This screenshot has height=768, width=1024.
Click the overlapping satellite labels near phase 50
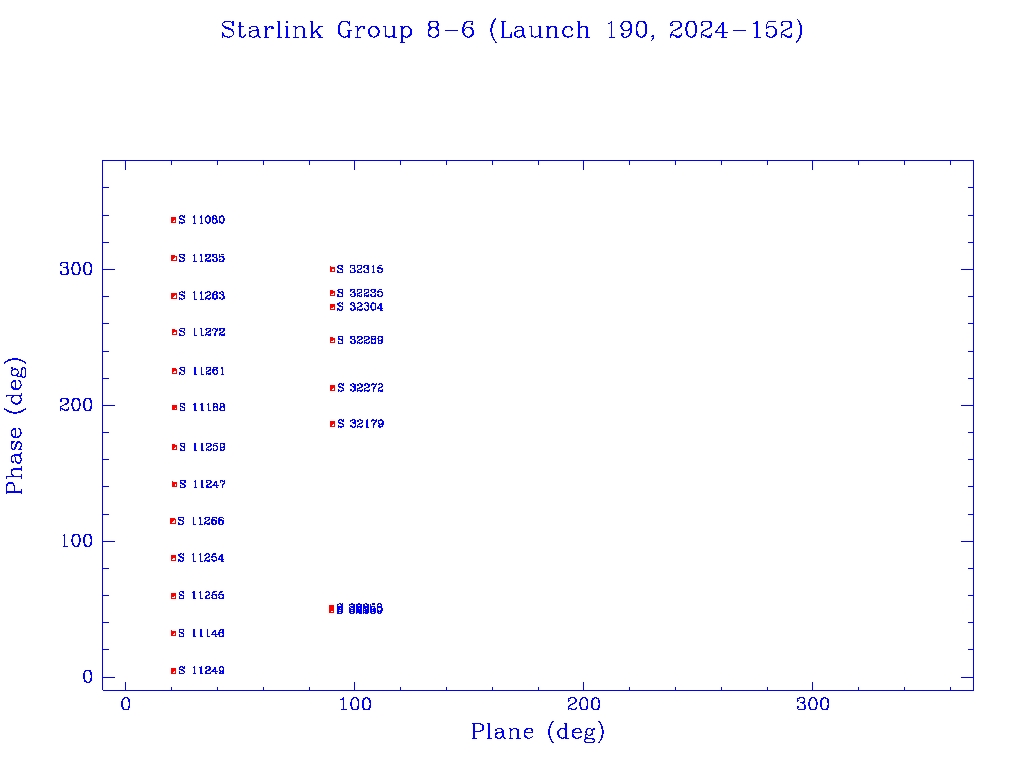point(360,609)
